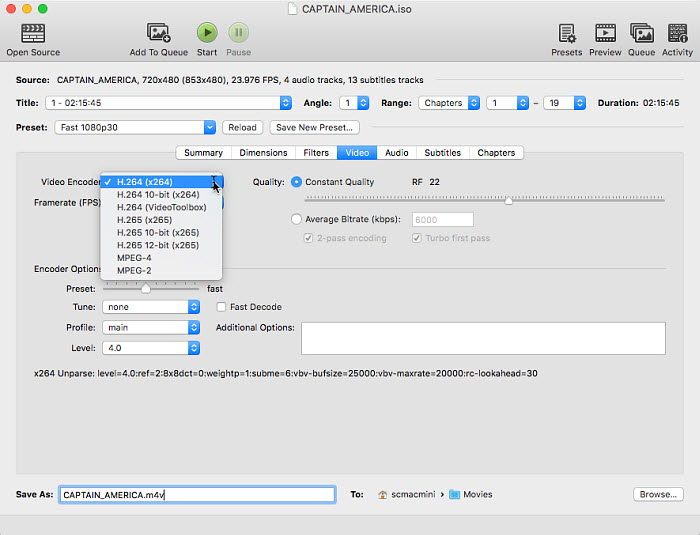The width and height of the screenshot is (700, 535).
Task: Open the Activity log icon
Action: point(677,33)
